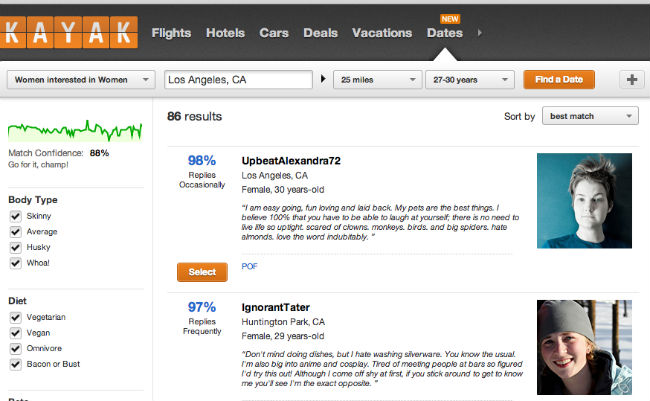Open the Women interested in Women dropdown
Viewport: 650px width, 401px height.
[x=81, y=80]
